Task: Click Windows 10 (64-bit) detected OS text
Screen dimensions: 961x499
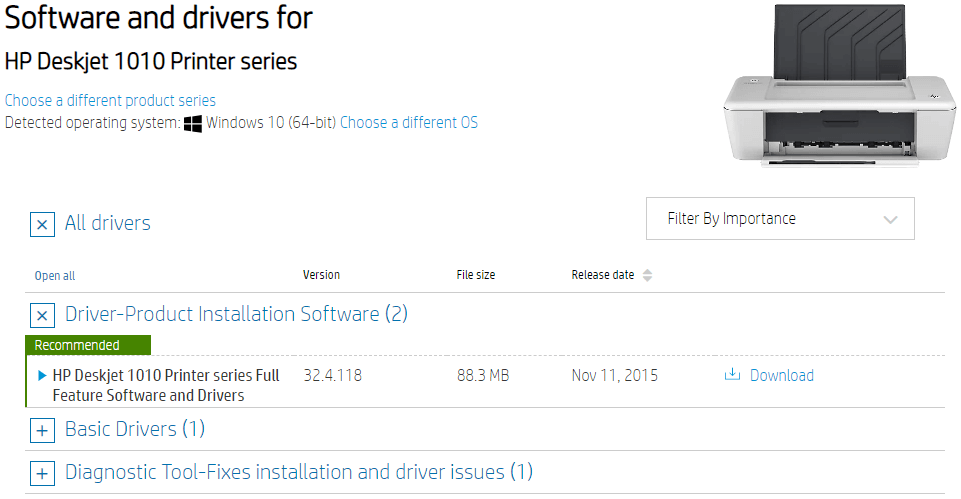Action: (x=271, y=123)
